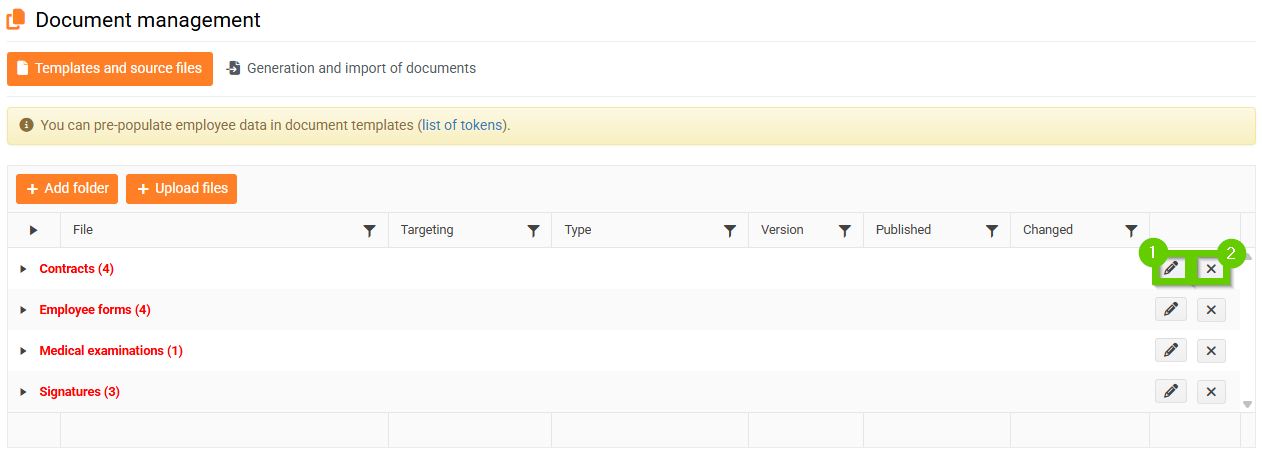
Task: Open the list of tokens link
Action: pos(462,126)
